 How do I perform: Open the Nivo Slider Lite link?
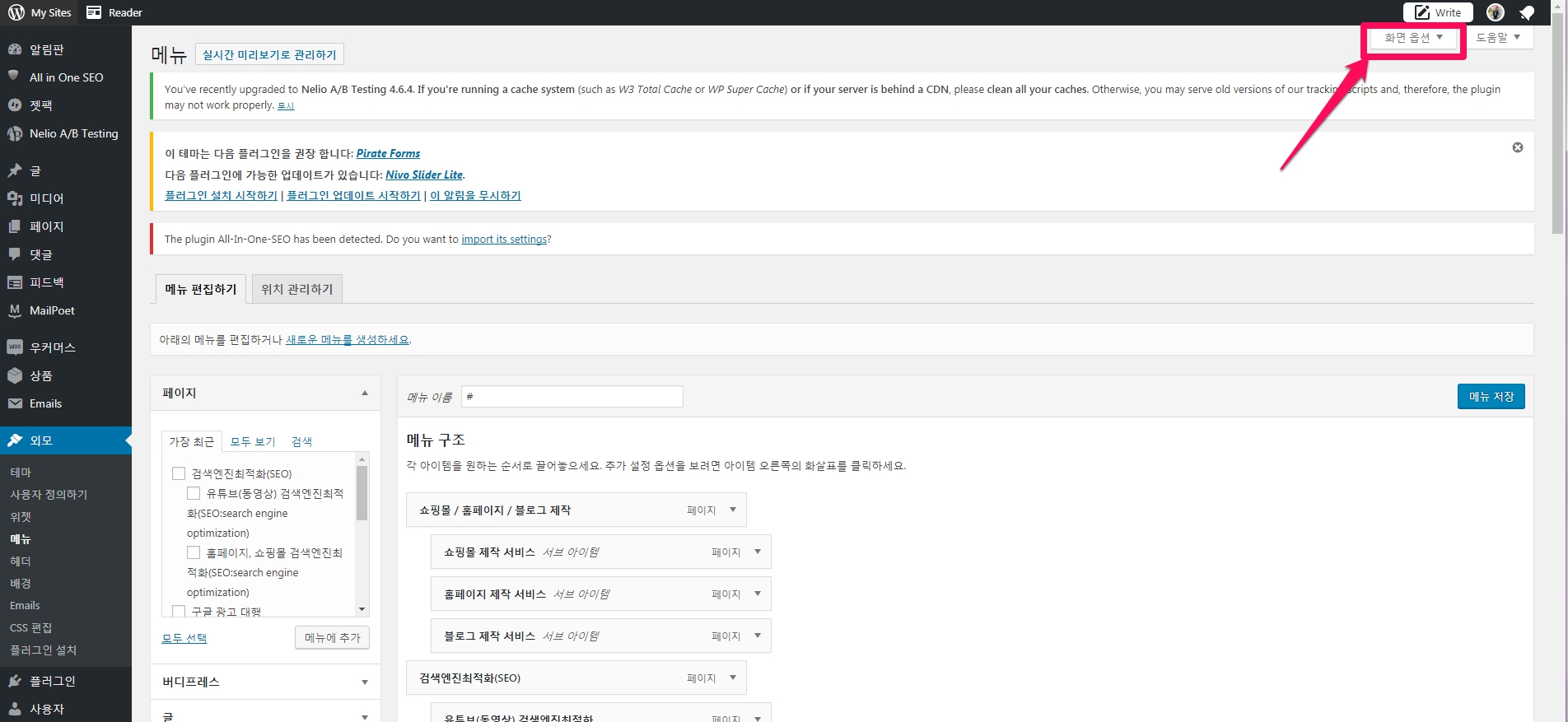pyautogui.click(x=424, y=175)
